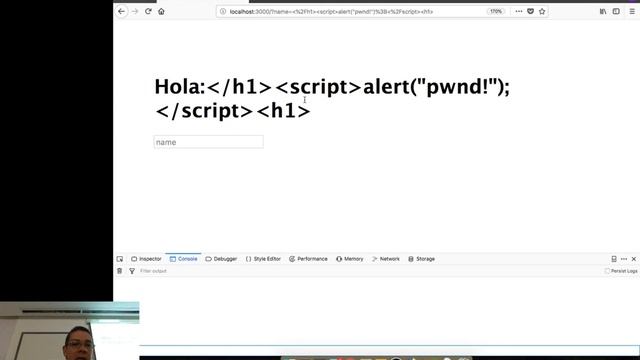Image resolution: width=640 pixels, height=360 pixels.
Task: Open the Firefox hamburger menu
Action: coord(632,11)
